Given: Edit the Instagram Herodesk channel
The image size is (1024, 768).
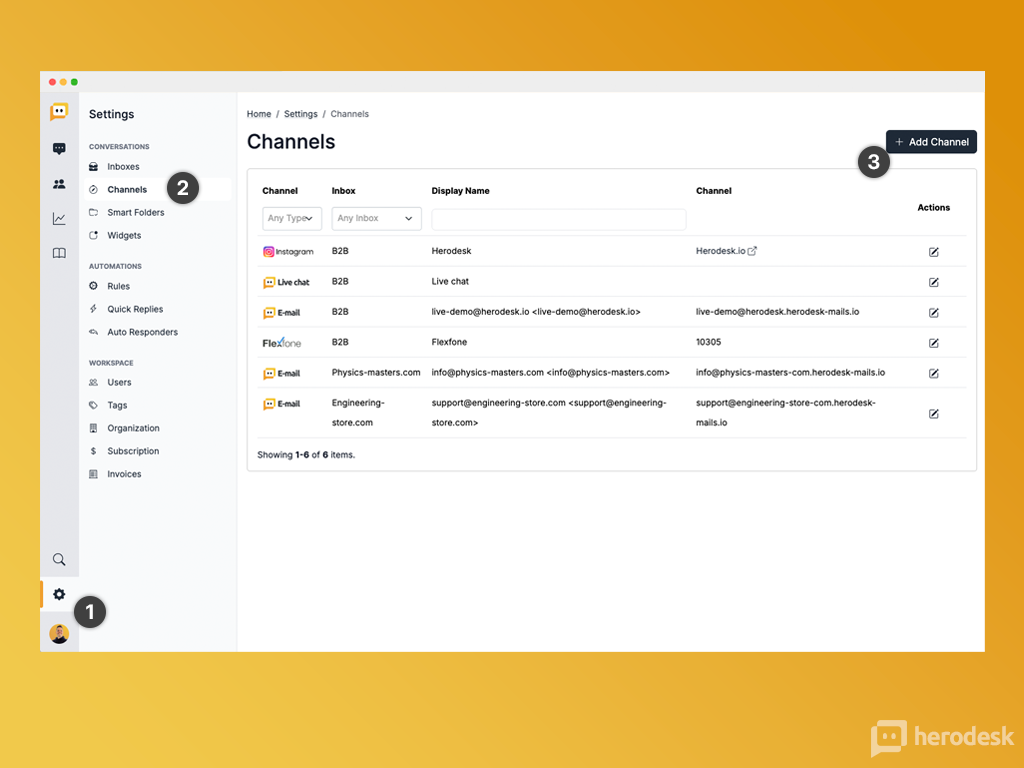Looking at the screenshot, I should pos(934,252).
